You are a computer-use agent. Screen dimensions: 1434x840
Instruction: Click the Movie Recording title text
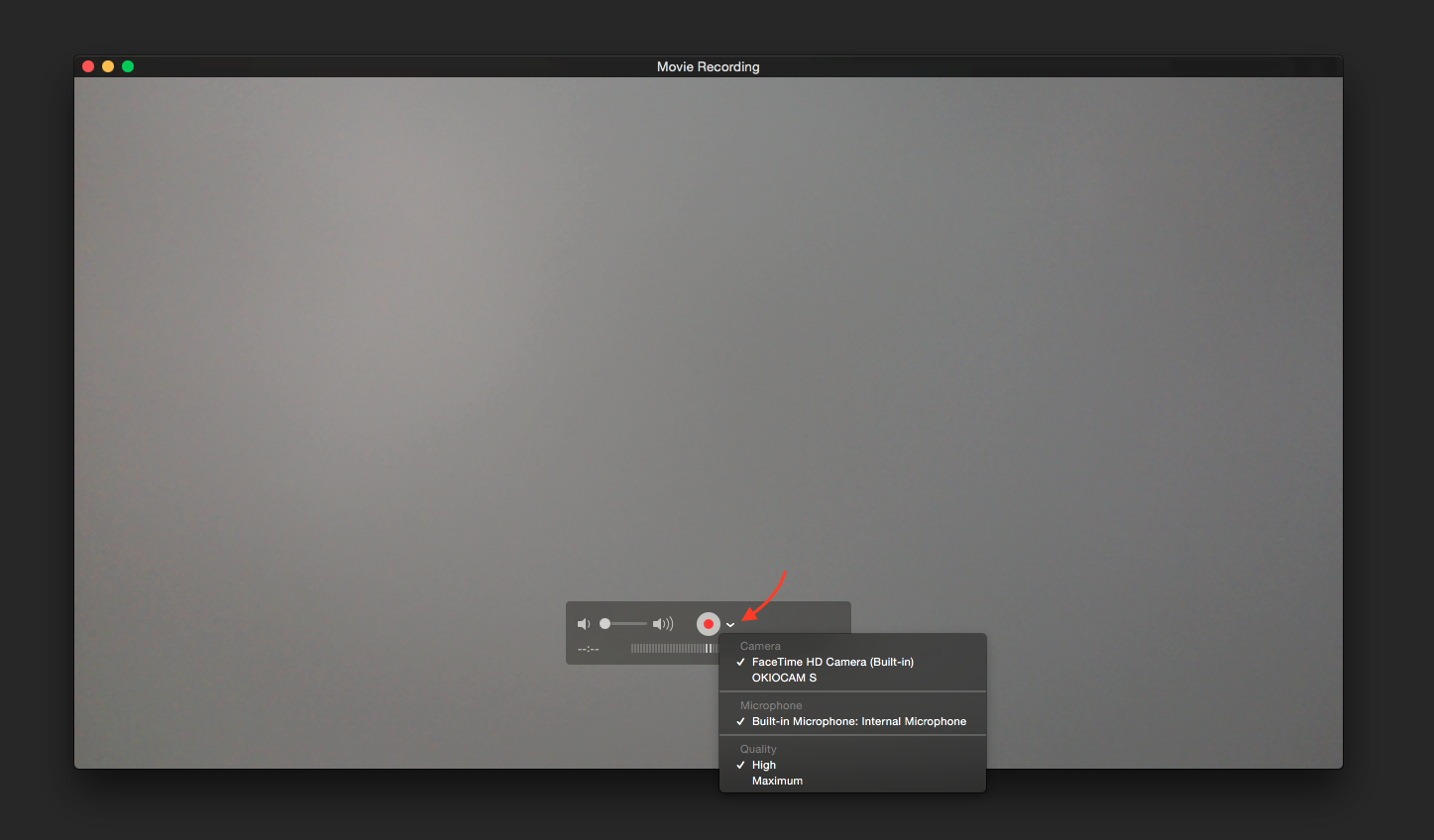[708, 66]
